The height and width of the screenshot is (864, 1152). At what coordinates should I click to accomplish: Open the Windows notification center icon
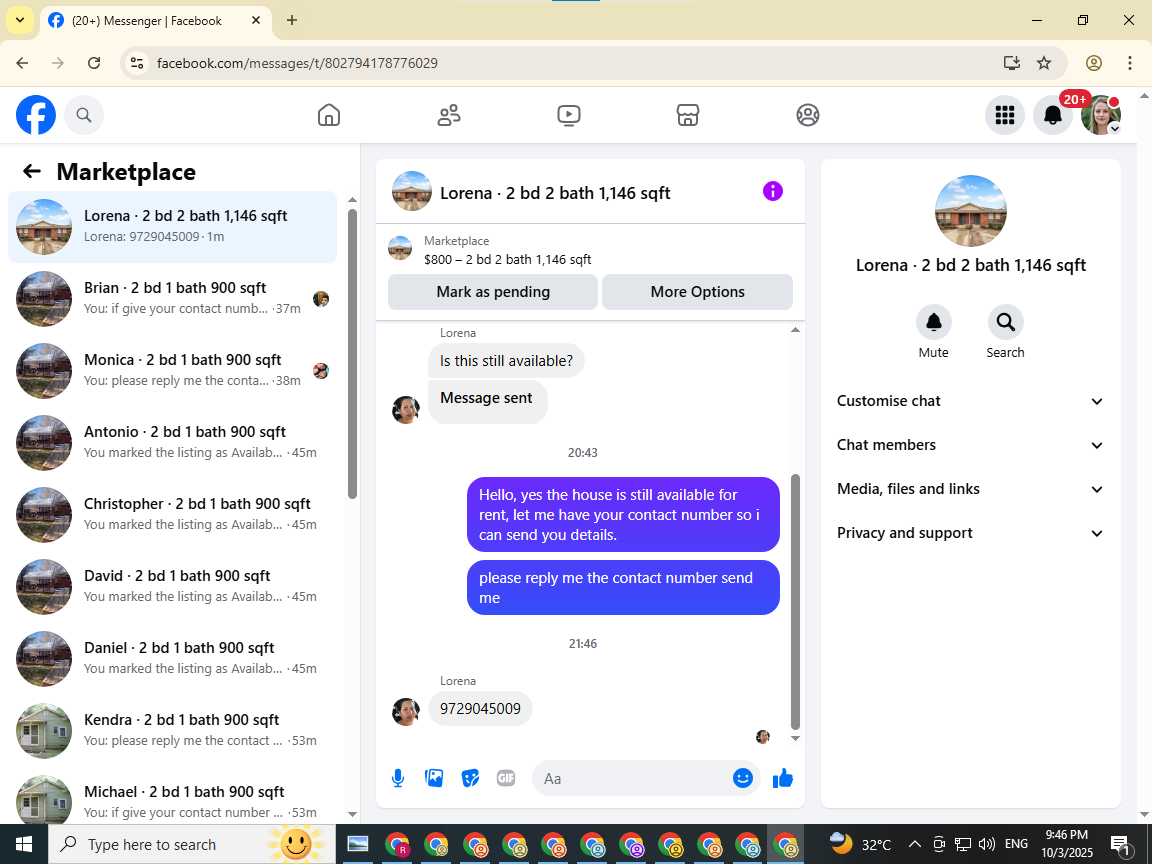pyautogui.click(x=1120, y=844)
